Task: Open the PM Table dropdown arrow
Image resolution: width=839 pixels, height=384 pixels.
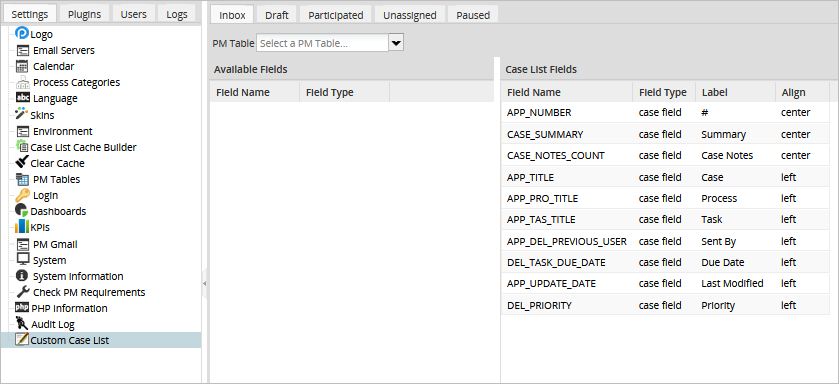Action: coord(396,43)
